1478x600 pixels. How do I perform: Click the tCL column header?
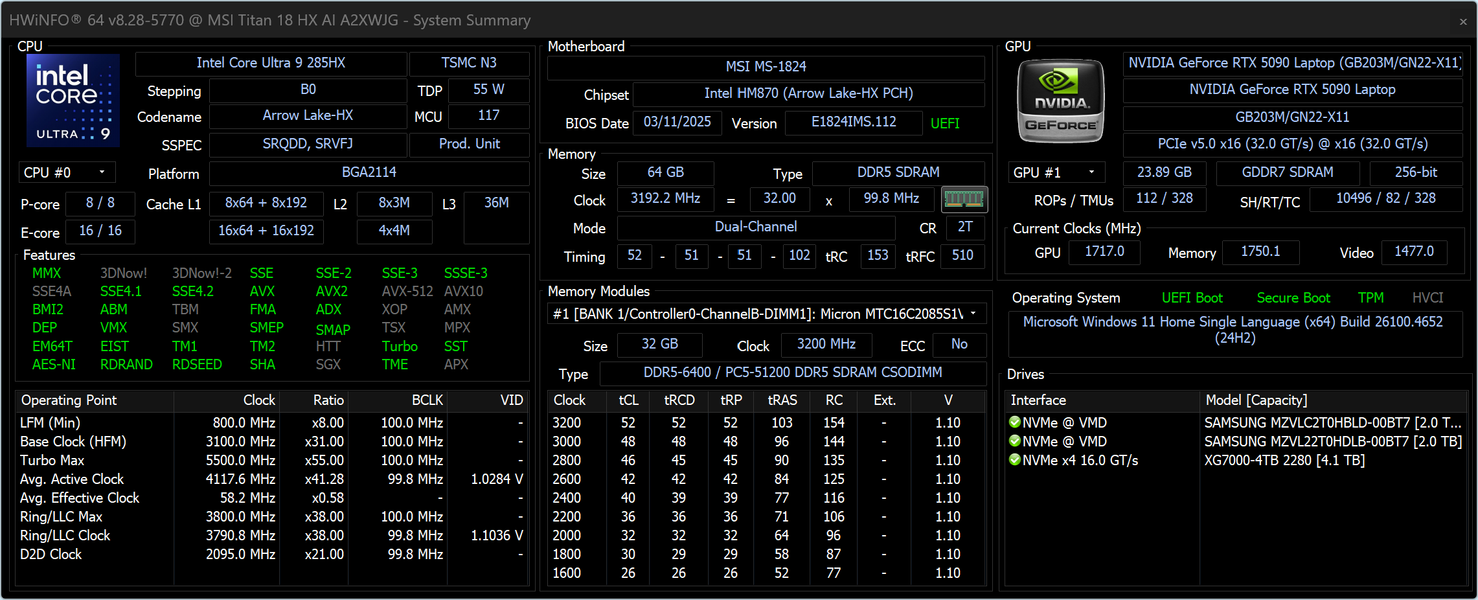point(628,400)
